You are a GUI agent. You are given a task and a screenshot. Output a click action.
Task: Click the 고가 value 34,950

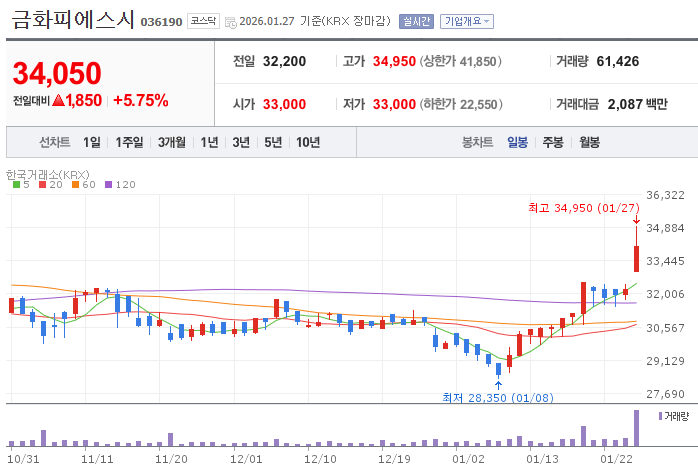(394, 61)
